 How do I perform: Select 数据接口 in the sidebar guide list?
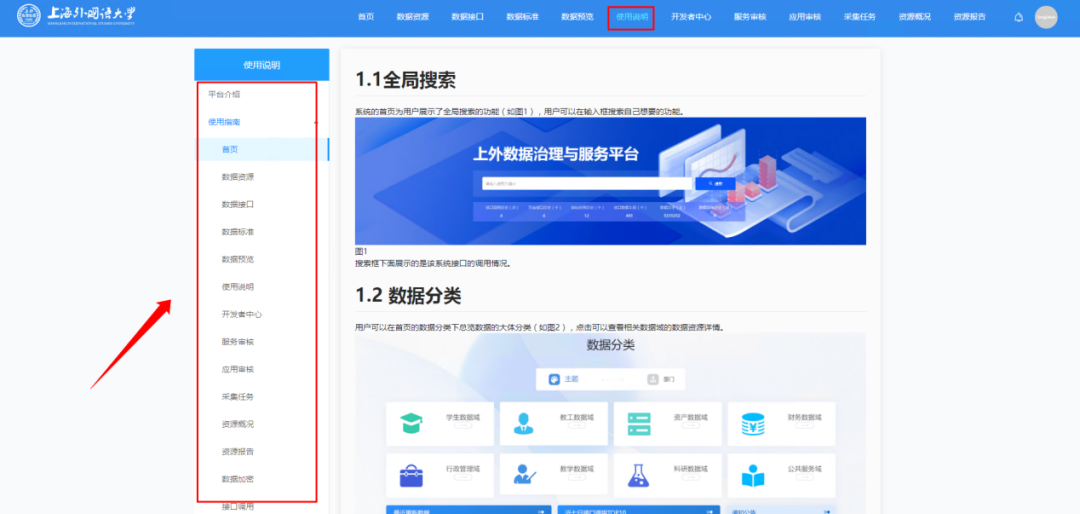[238, 205]
